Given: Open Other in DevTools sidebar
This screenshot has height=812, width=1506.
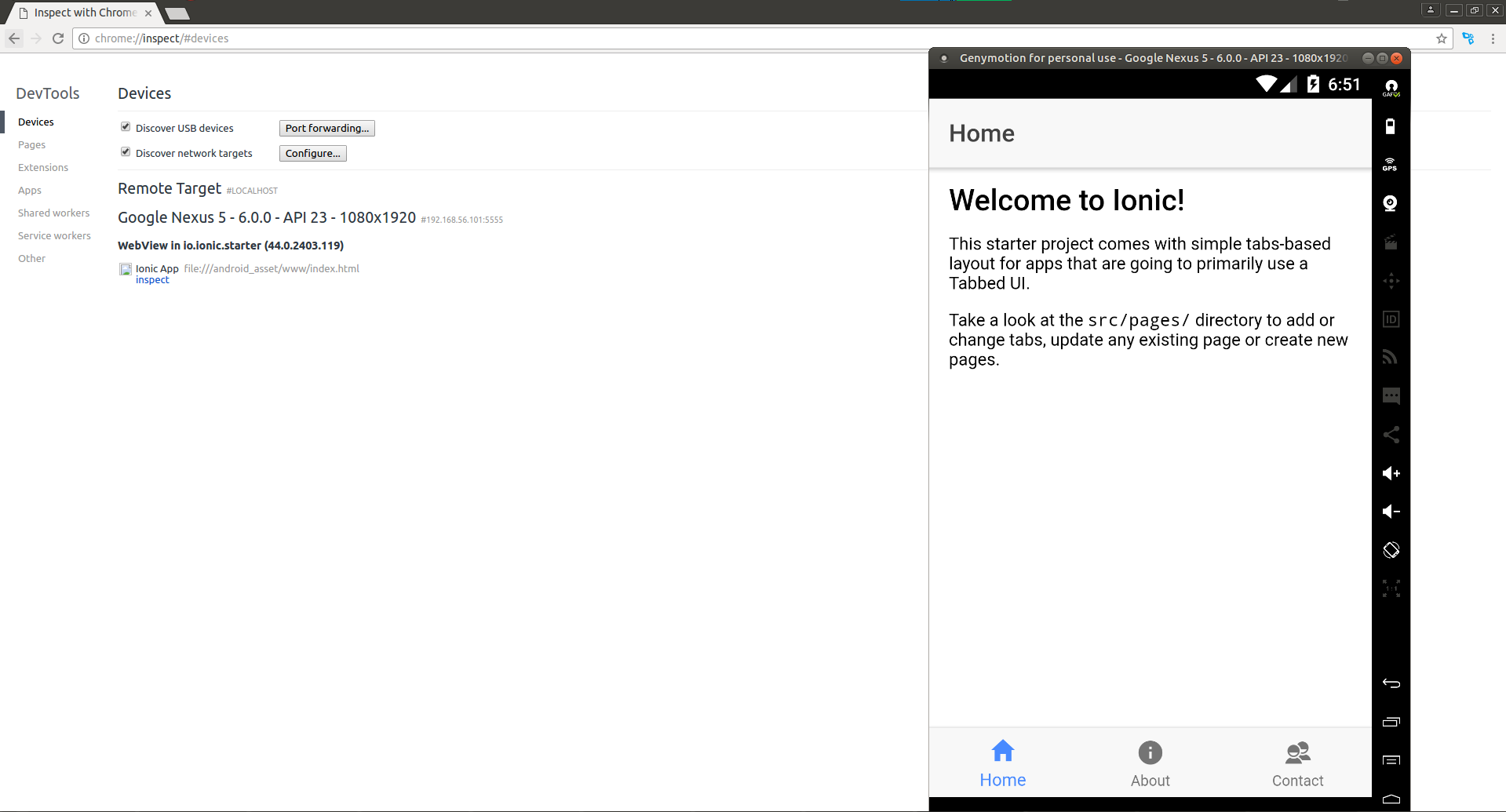Looking at the screenshot, I should point(32,258).
